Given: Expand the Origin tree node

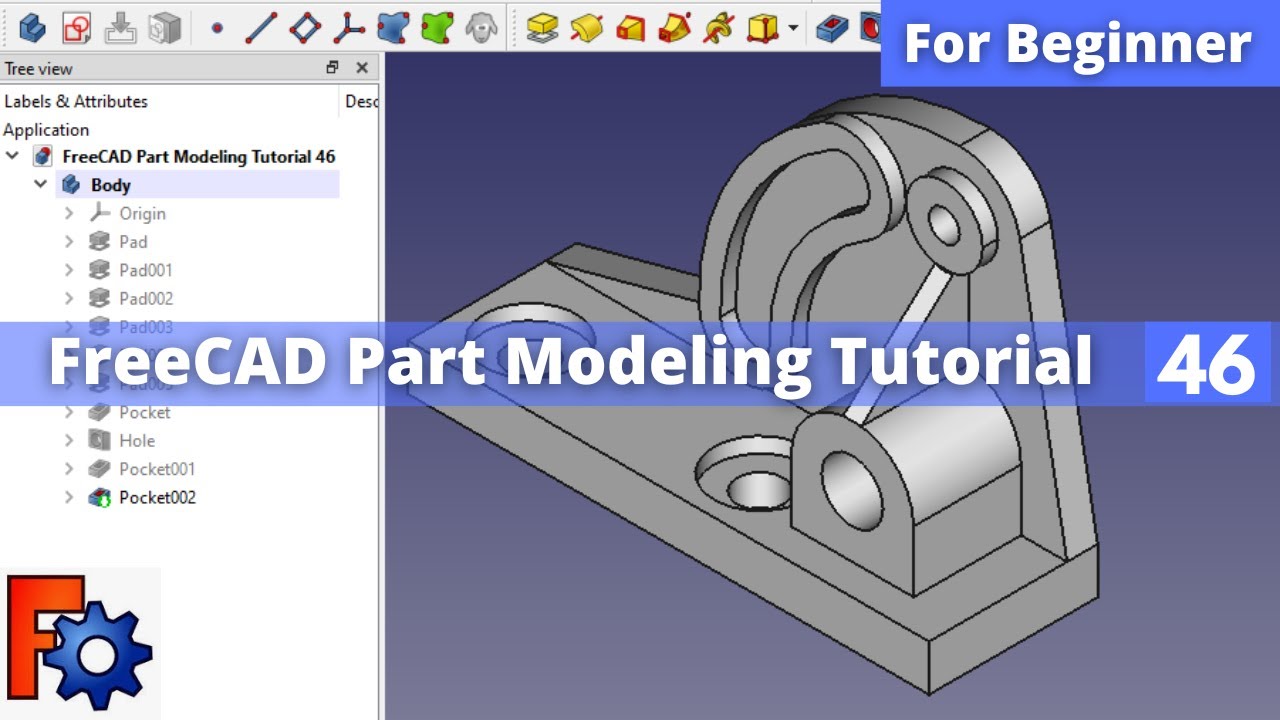Looking at the screenshot, I should [x=69, y=213].
